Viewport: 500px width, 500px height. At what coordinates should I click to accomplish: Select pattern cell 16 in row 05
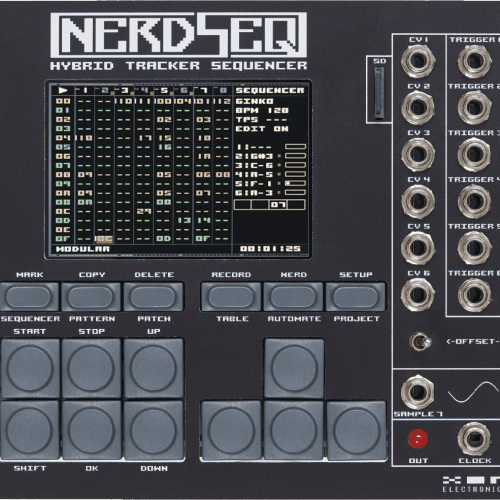[x=164, y=147]
